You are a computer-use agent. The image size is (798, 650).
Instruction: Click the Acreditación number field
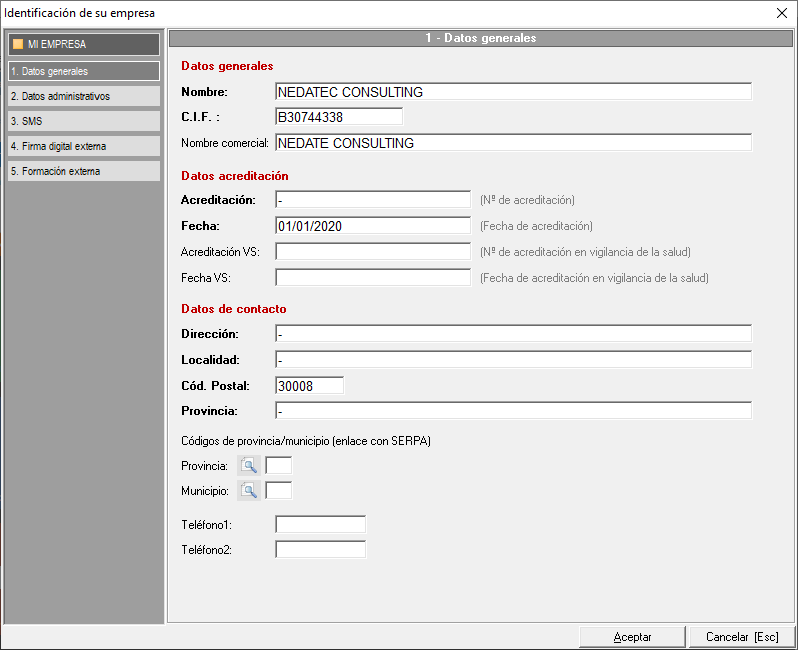tap(372, 200)
